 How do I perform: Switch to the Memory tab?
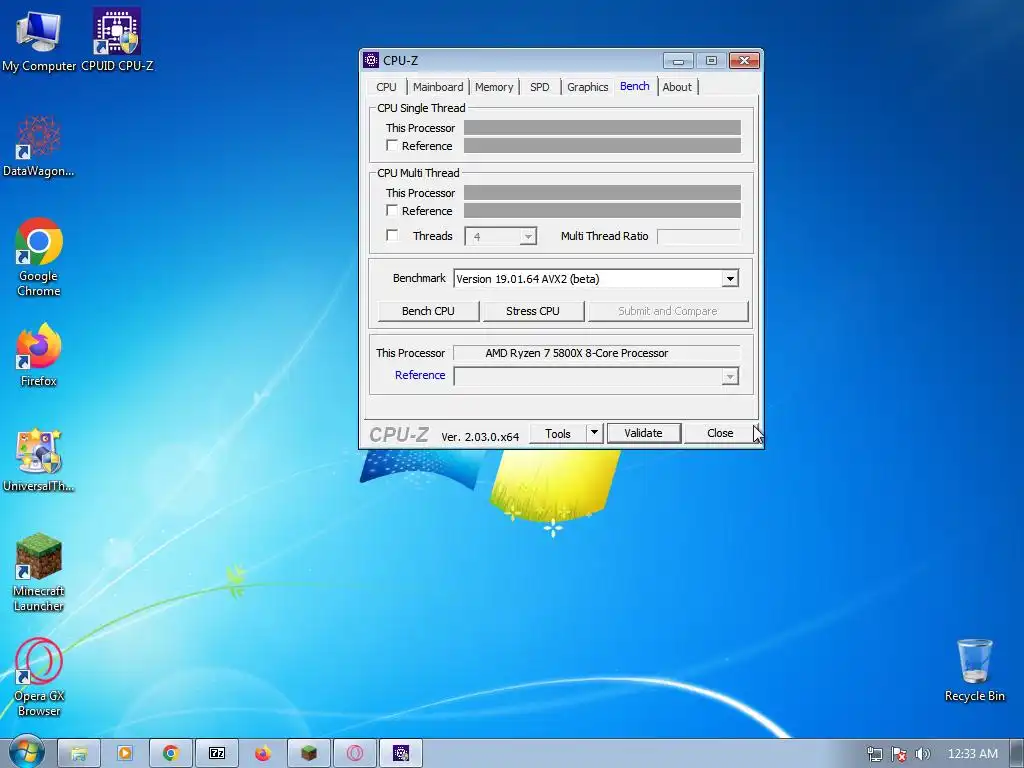(494, 87)
